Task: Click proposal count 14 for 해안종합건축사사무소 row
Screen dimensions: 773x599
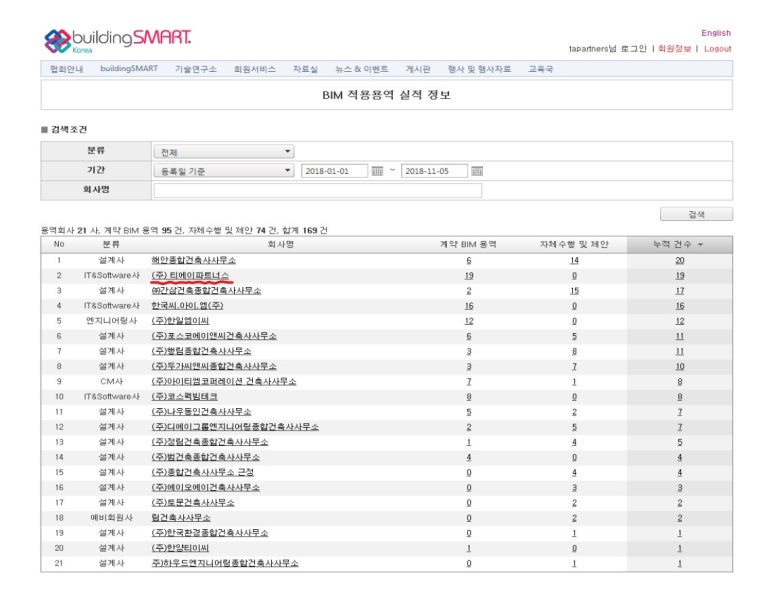Action: 574,260
